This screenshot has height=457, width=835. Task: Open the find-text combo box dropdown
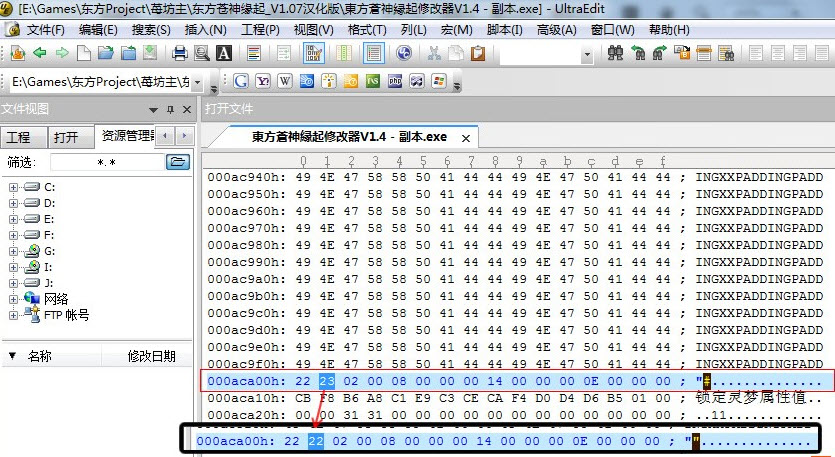pos(587,54)
